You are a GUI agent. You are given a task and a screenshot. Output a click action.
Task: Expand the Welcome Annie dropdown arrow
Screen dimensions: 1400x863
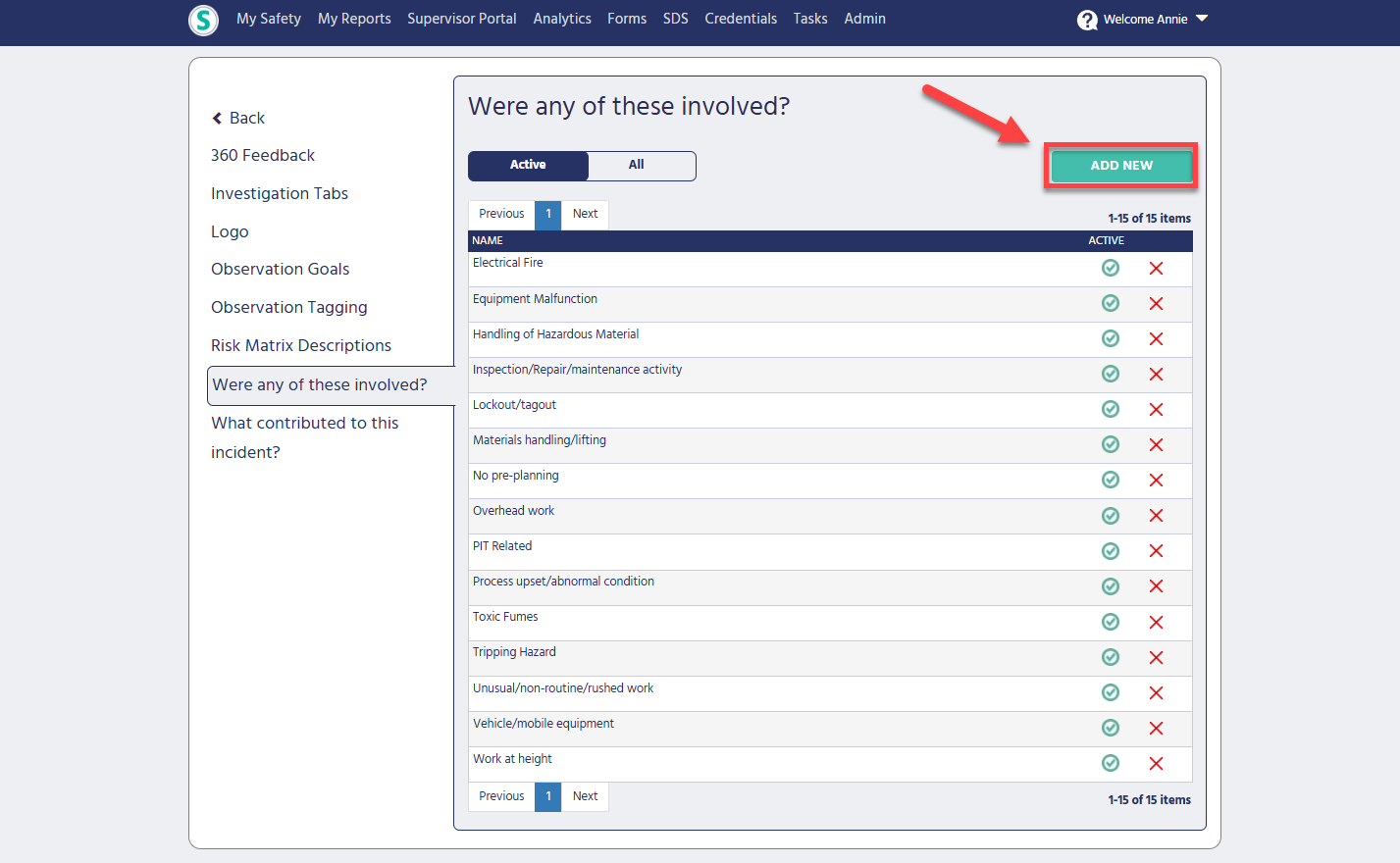[x=1202, y=18]
